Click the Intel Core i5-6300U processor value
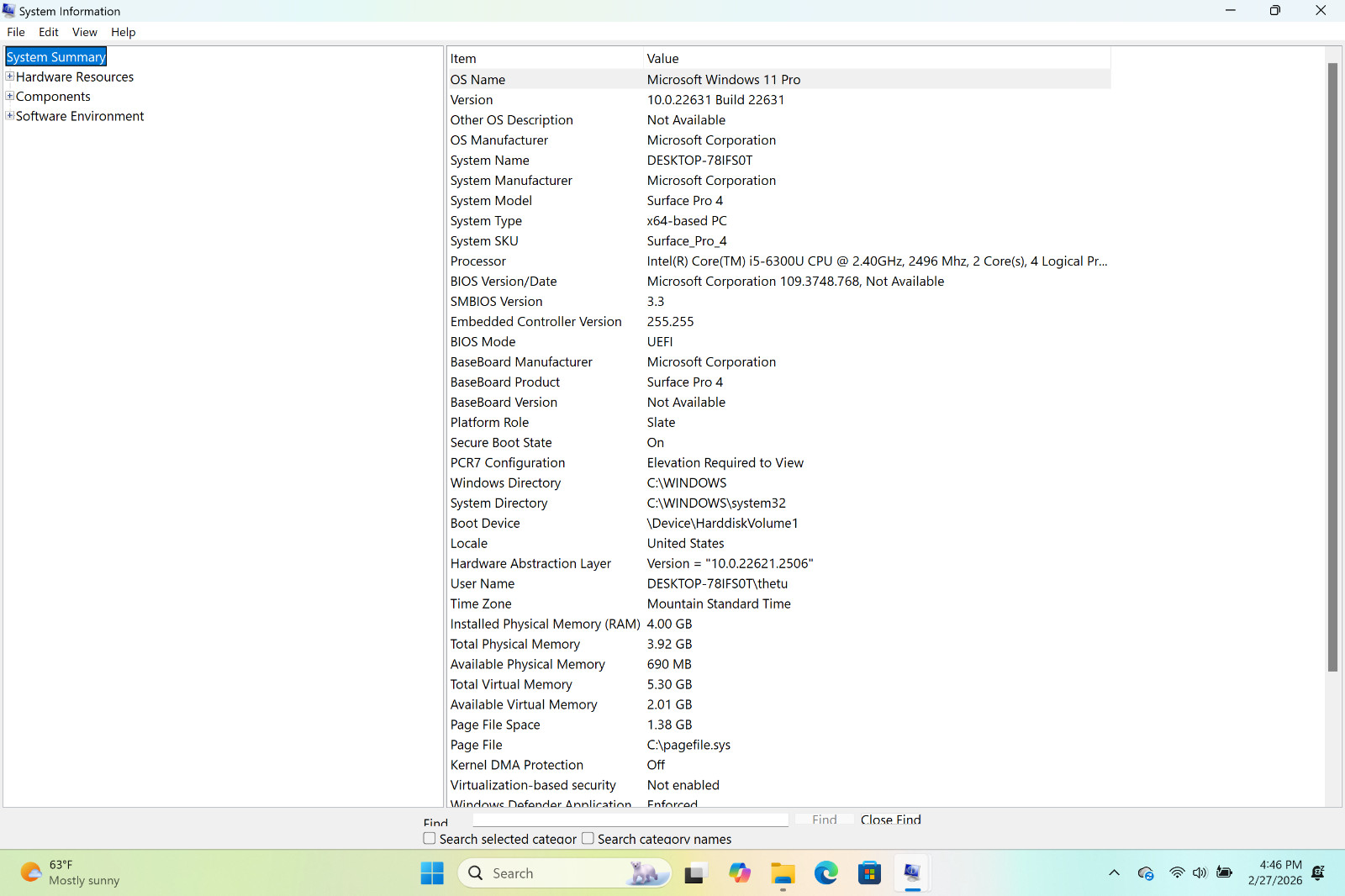Viewport: 1345px width, 896px height. [878, 261]
